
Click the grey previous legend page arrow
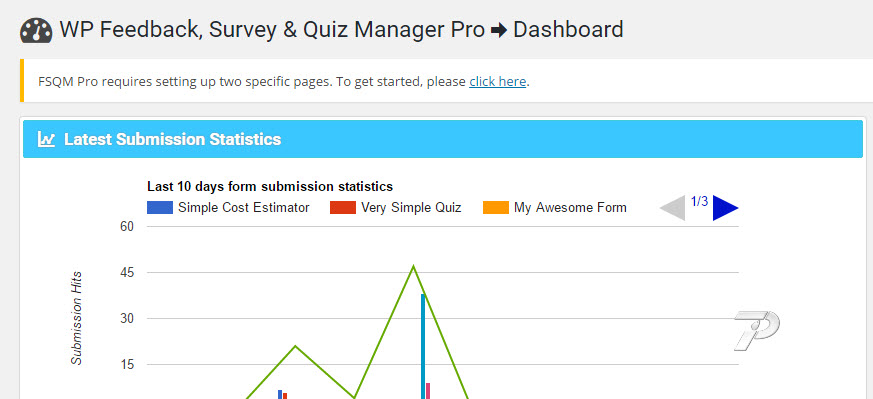[x=673, y=208]
